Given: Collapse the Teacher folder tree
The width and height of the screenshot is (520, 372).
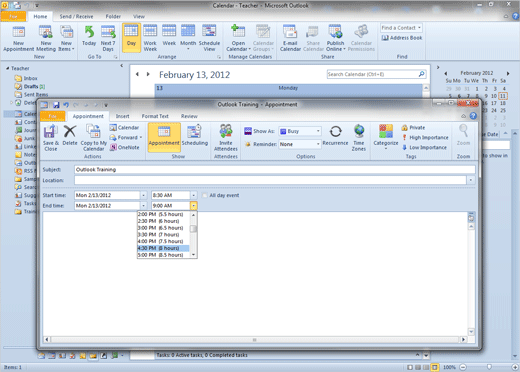Looking at the screenshot, I should point(7,68).
